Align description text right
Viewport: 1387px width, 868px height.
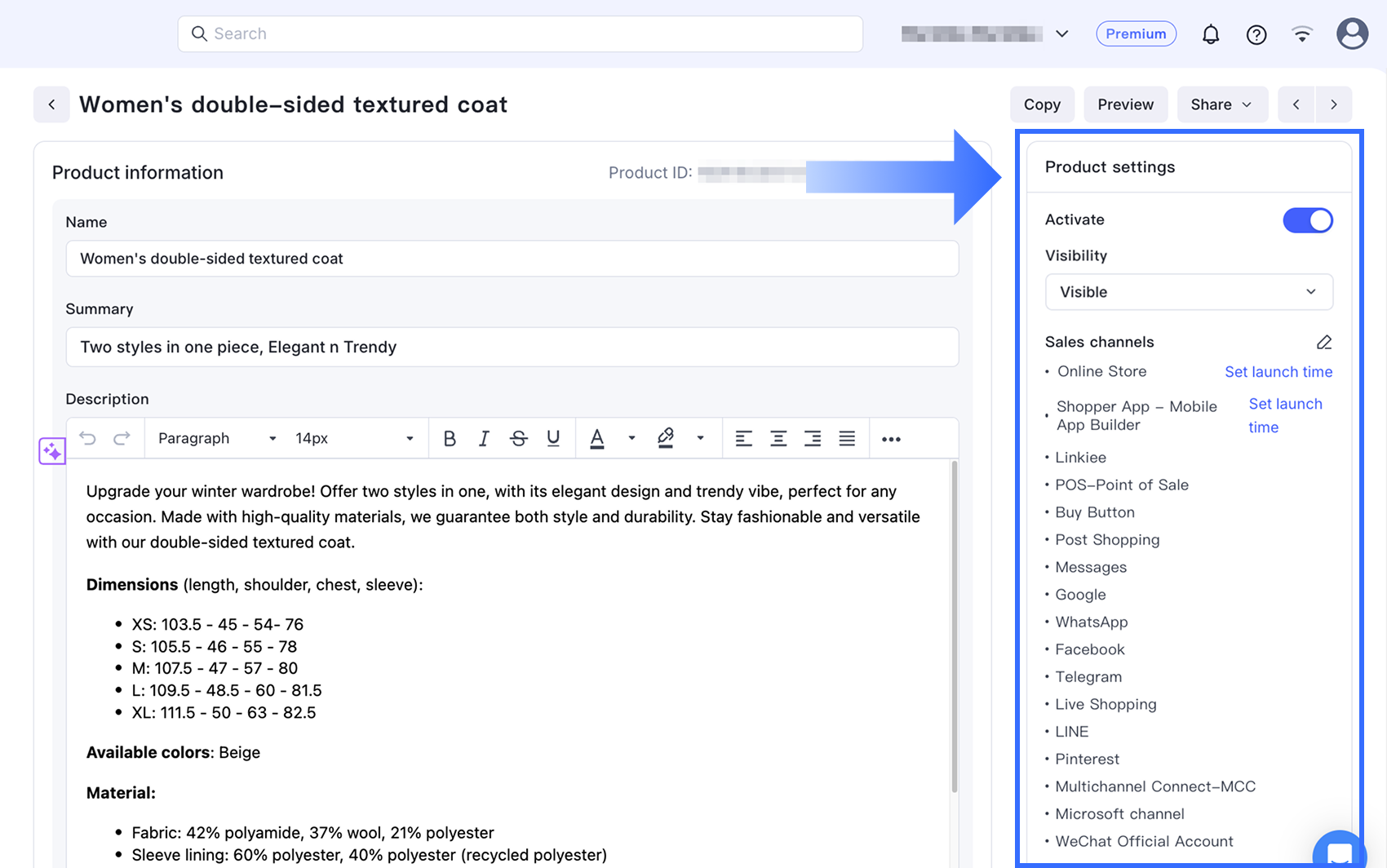813,439
